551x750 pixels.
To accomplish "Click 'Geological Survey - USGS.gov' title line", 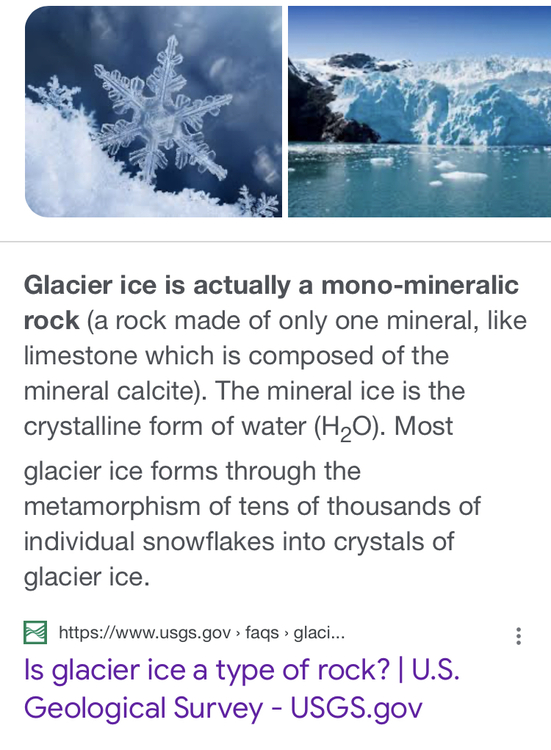I will pyautogui.click(x=223, y=708).
